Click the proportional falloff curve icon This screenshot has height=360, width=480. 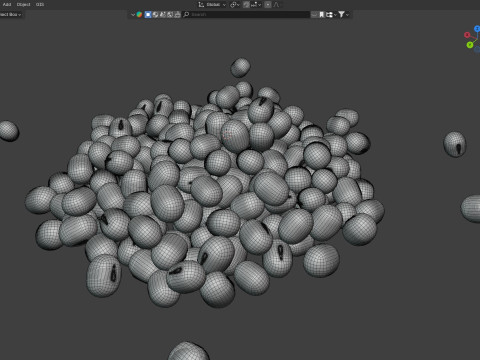(x=276, y=5)
